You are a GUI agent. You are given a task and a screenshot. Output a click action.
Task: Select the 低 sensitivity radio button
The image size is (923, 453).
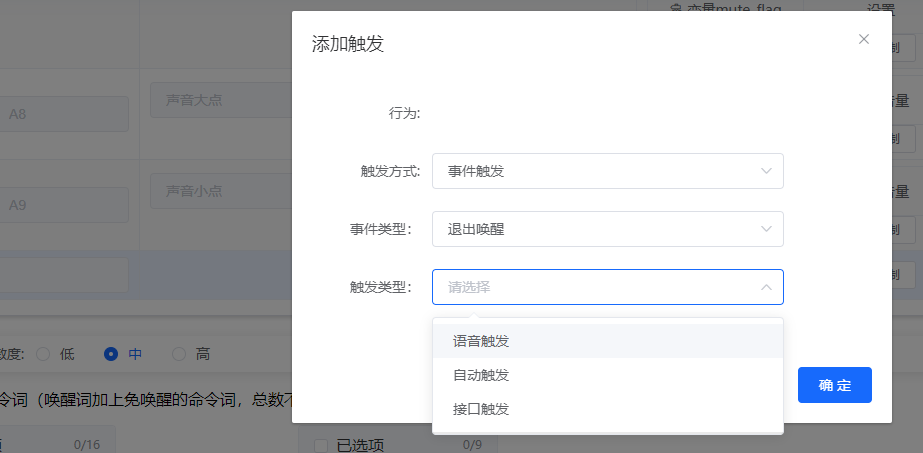(43, 354)
